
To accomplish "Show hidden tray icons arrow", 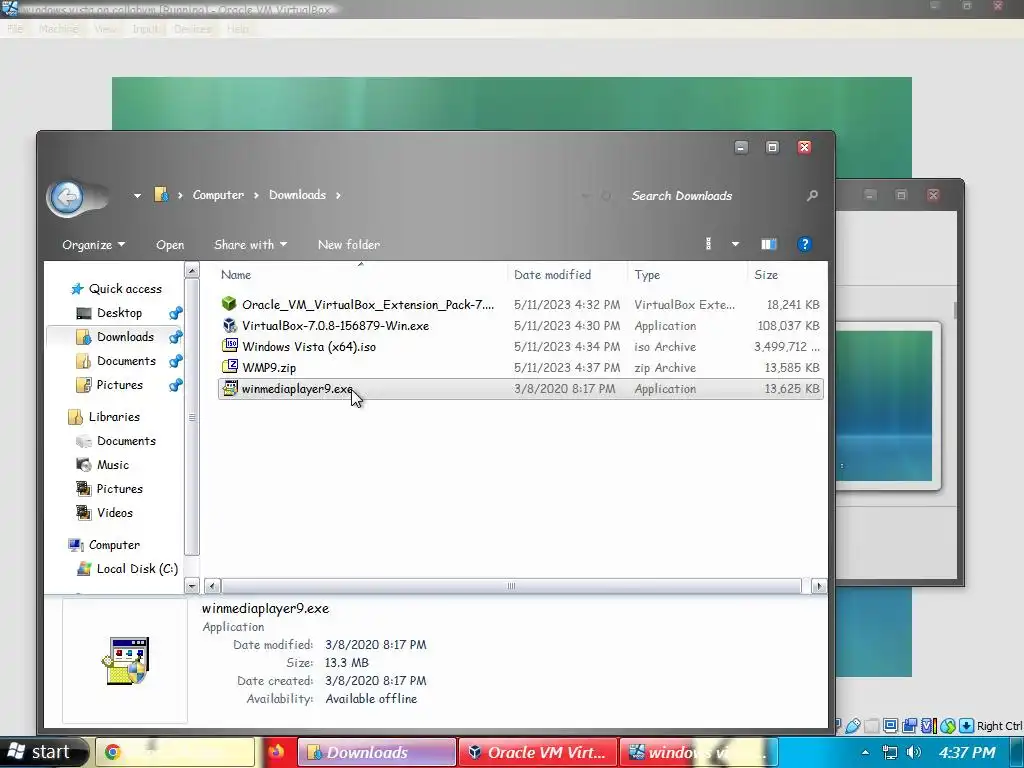I will tap(865, 752).
